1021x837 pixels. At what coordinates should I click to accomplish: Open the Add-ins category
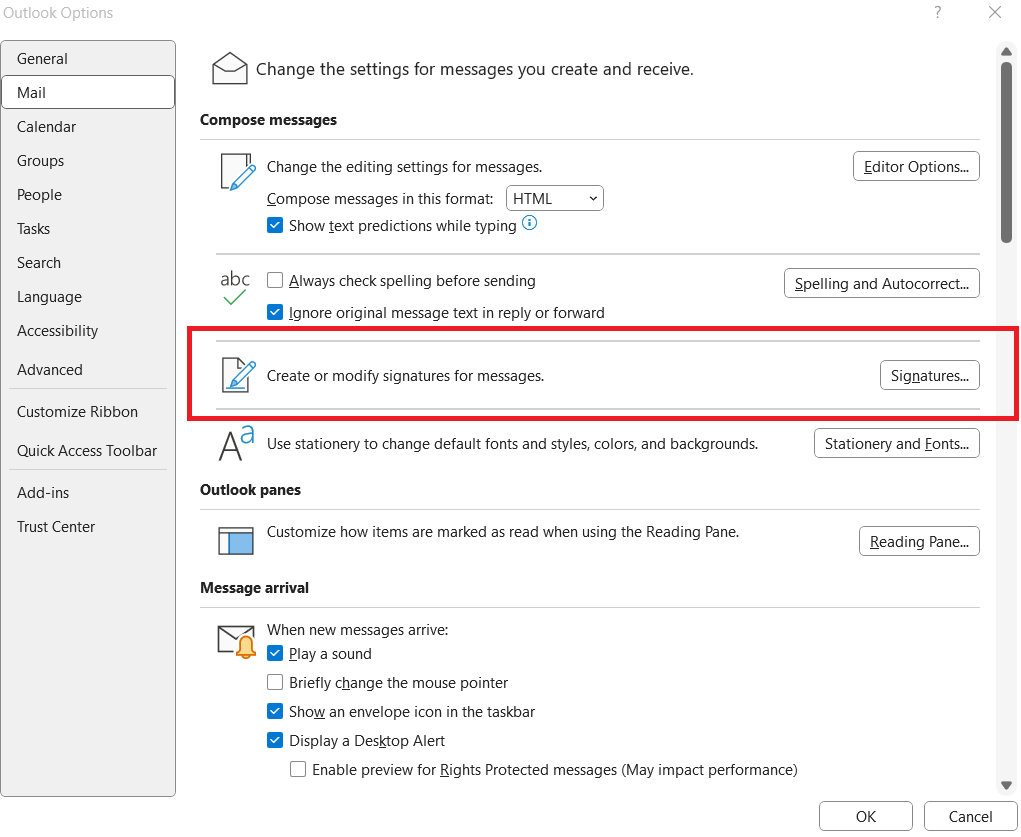[88, 492]
